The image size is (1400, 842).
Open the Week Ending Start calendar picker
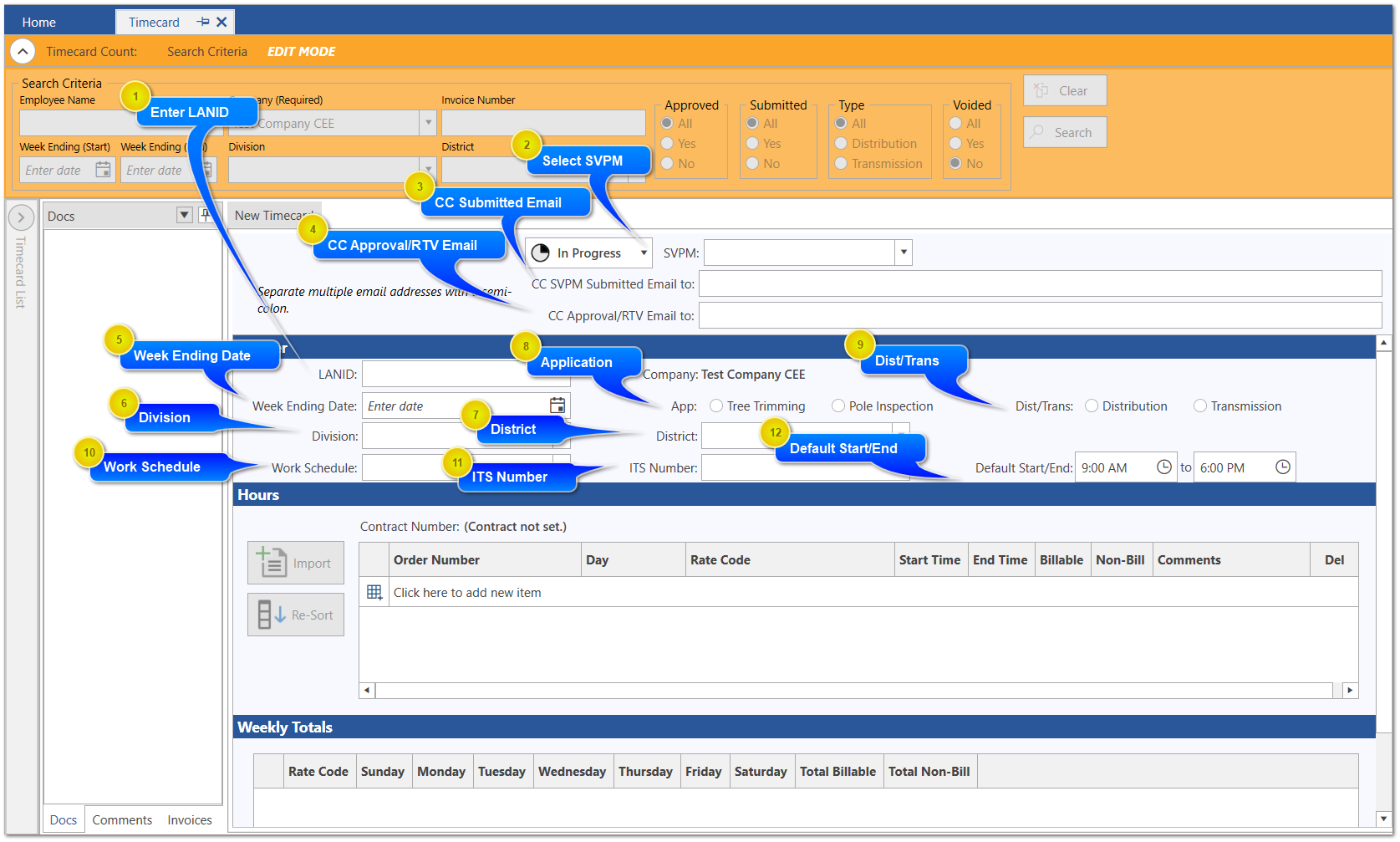(103, 170)
